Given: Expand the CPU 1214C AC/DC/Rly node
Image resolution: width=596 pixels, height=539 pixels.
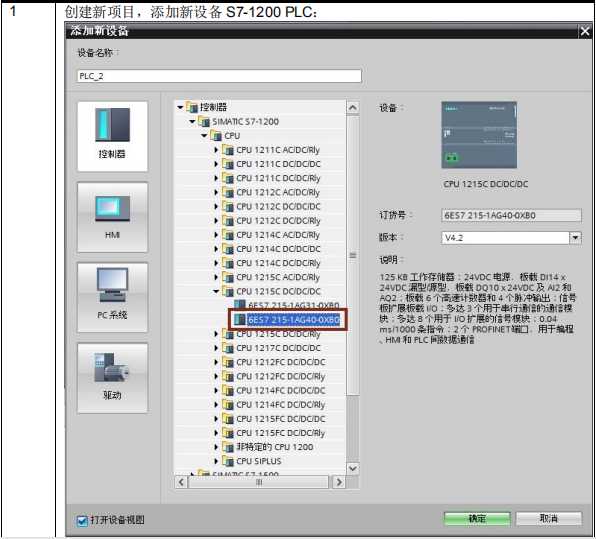Looking at the screenshot, I should tap(216, 235).
